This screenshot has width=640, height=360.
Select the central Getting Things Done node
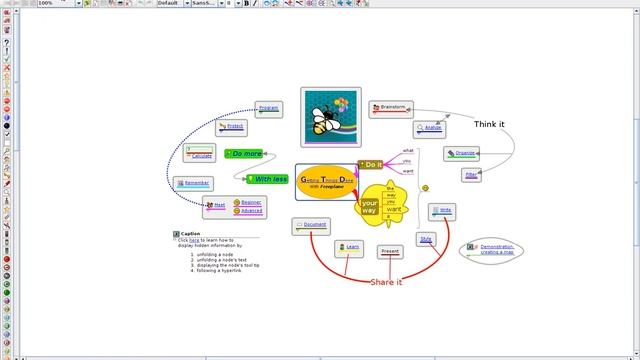click(x=327, y=182)
